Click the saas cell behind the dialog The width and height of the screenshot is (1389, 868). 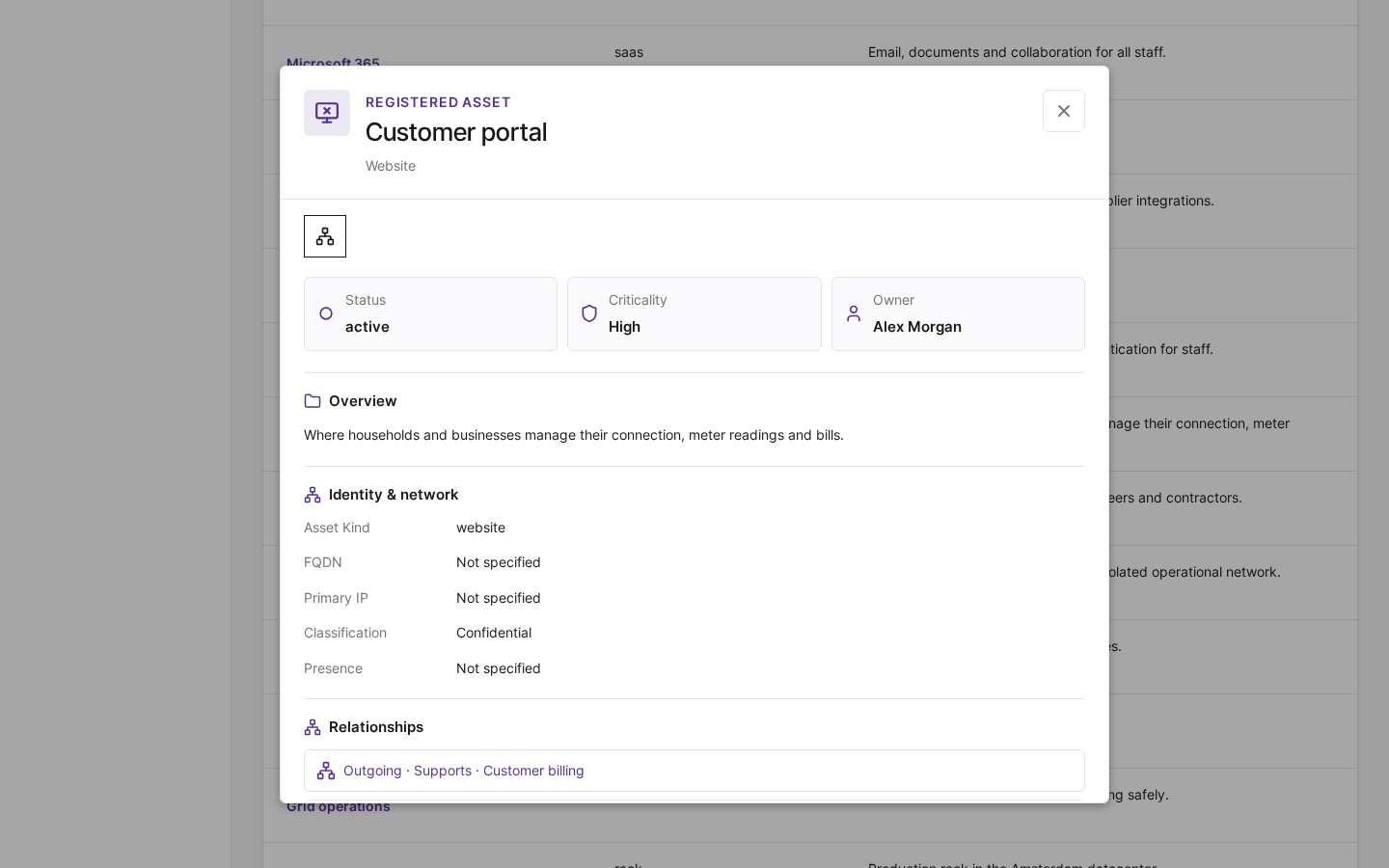pos(629,52)
